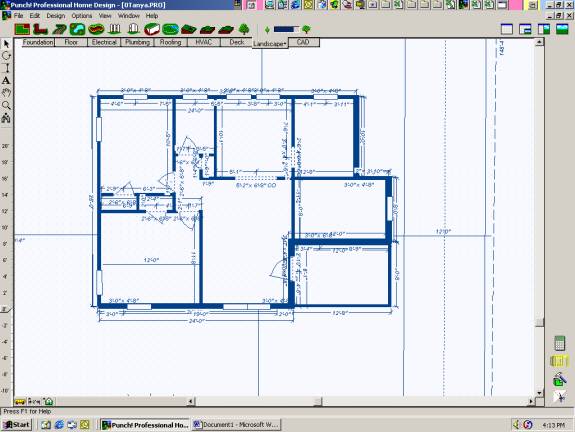Image resolution: width=575 pixels, height=432 pixels.
Task: Toggle the single plan view icon
Action: click(x=507, y=29)
